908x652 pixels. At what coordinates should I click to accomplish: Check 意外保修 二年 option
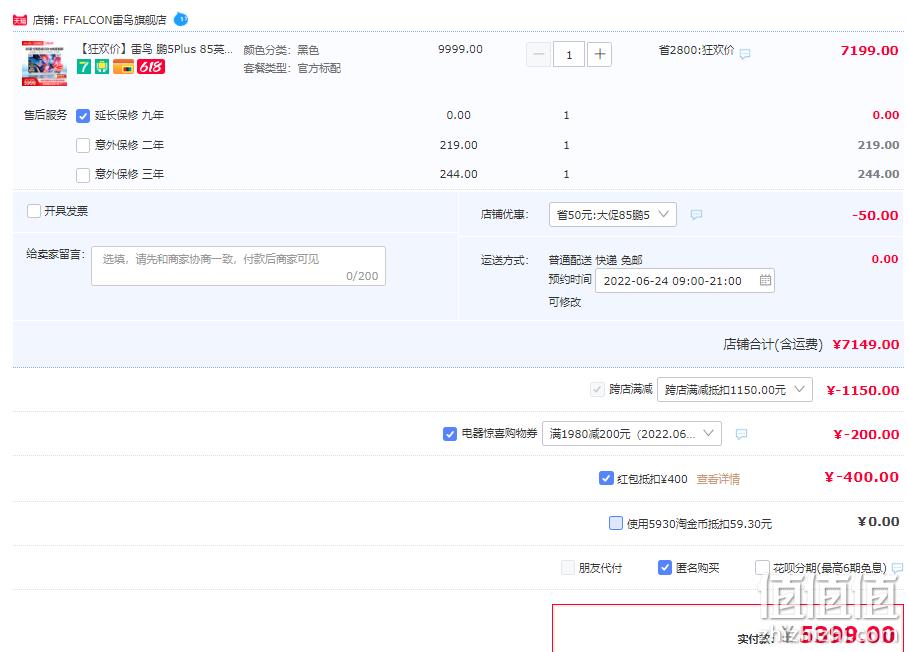[83, 145]
